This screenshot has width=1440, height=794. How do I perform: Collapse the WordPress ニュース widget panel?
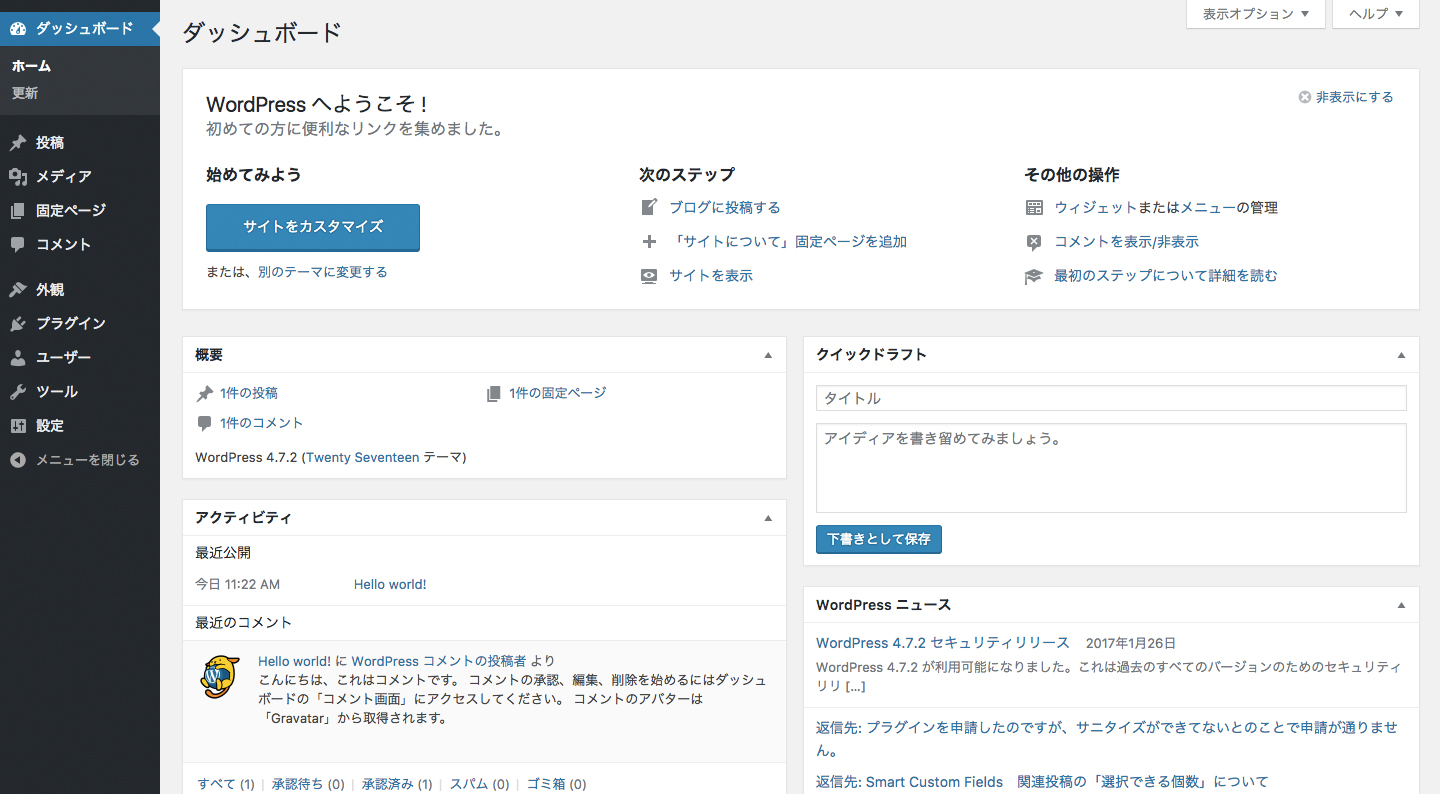point(1401,605)
